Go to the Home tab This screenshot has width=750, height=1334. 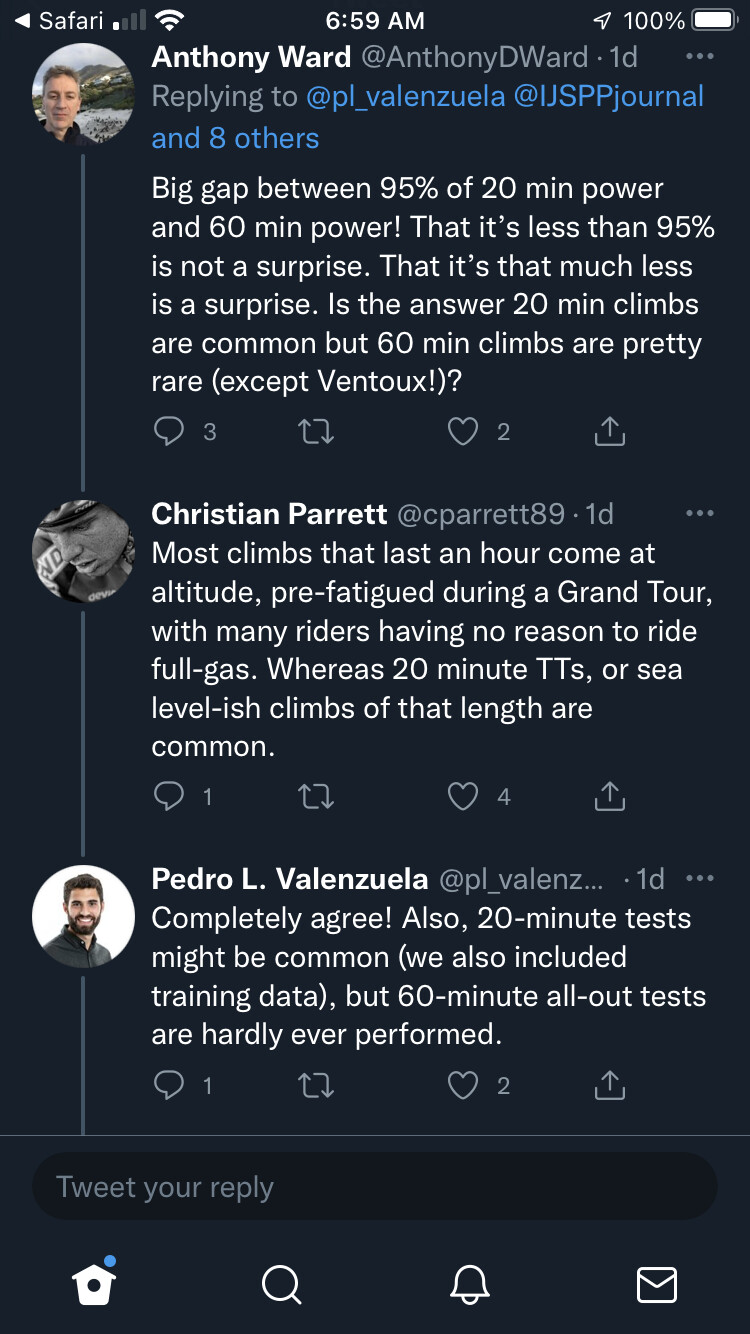coord(95,1283)
